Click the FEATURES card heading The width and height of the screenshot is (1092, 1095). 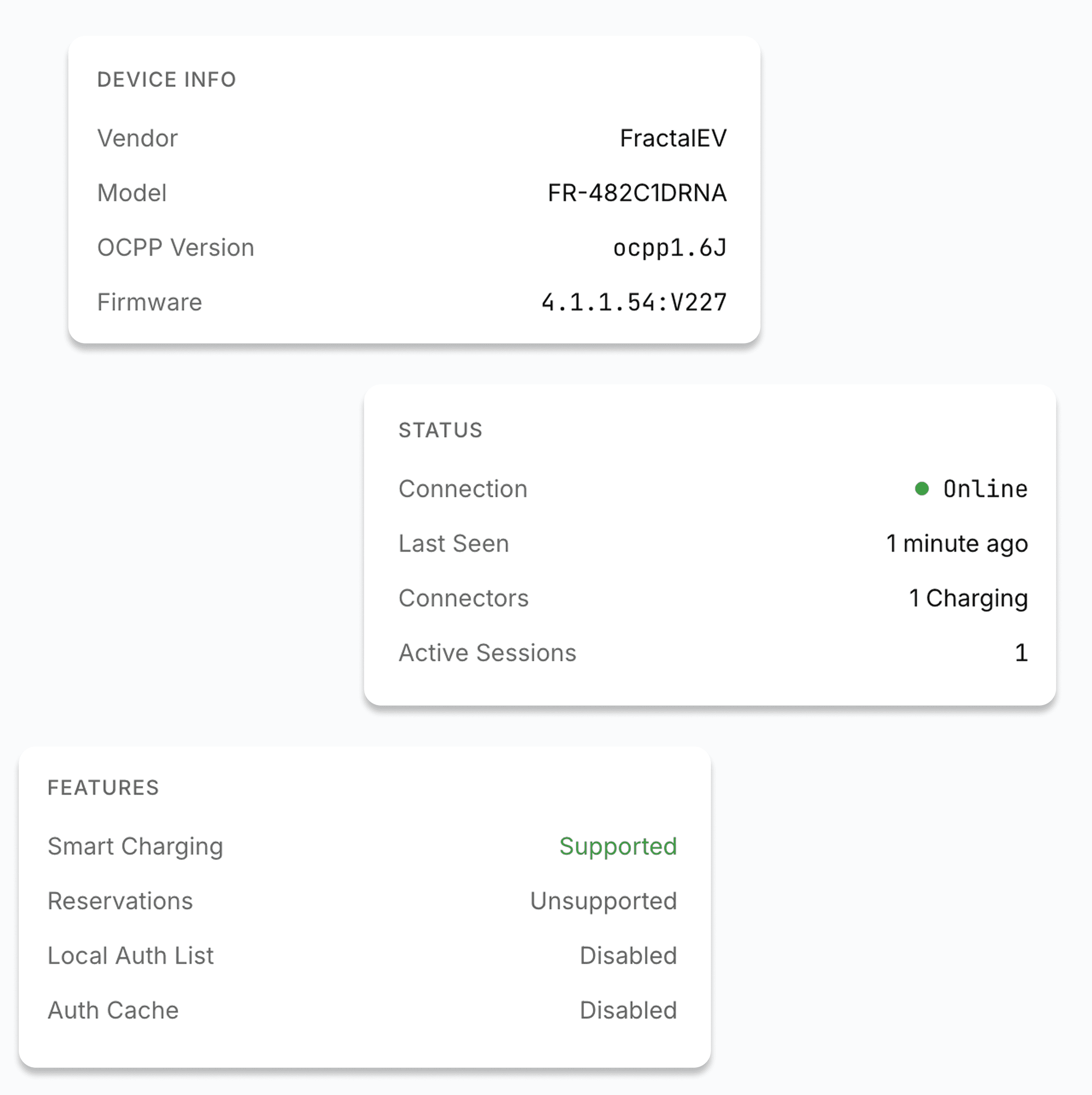pos(103,788)
